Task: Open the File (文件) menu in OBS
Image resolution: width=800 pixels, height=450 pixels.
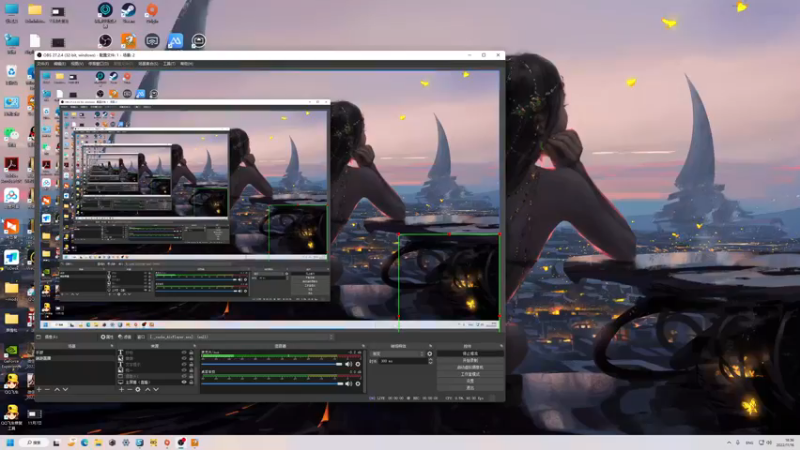Action: [43, 64]
